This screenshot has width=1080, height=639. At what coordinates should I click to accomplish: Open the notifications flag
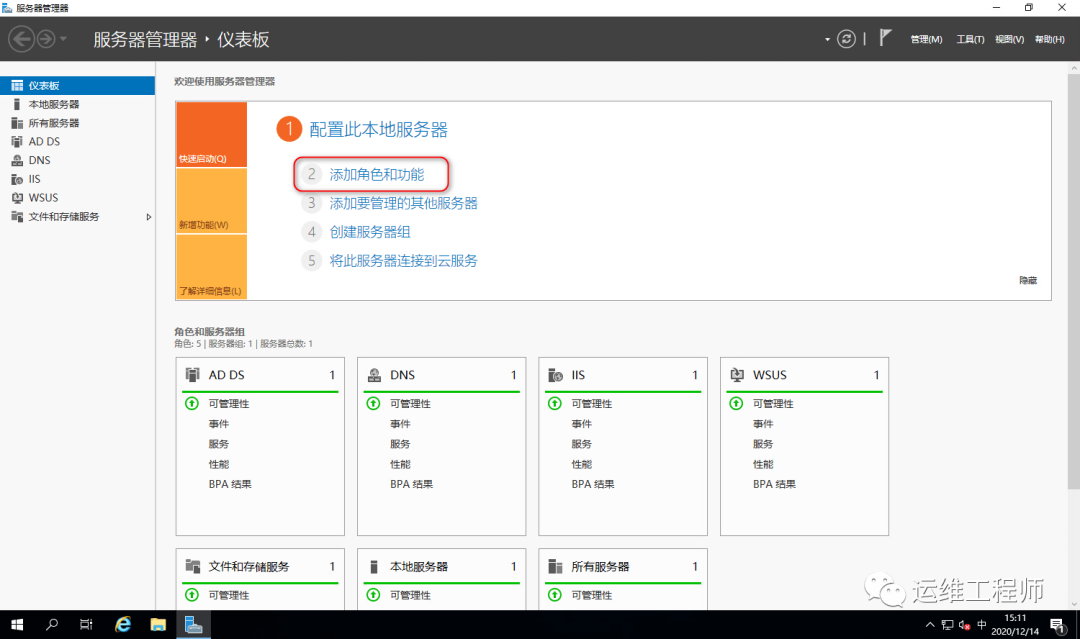click(x=885, y=38)
